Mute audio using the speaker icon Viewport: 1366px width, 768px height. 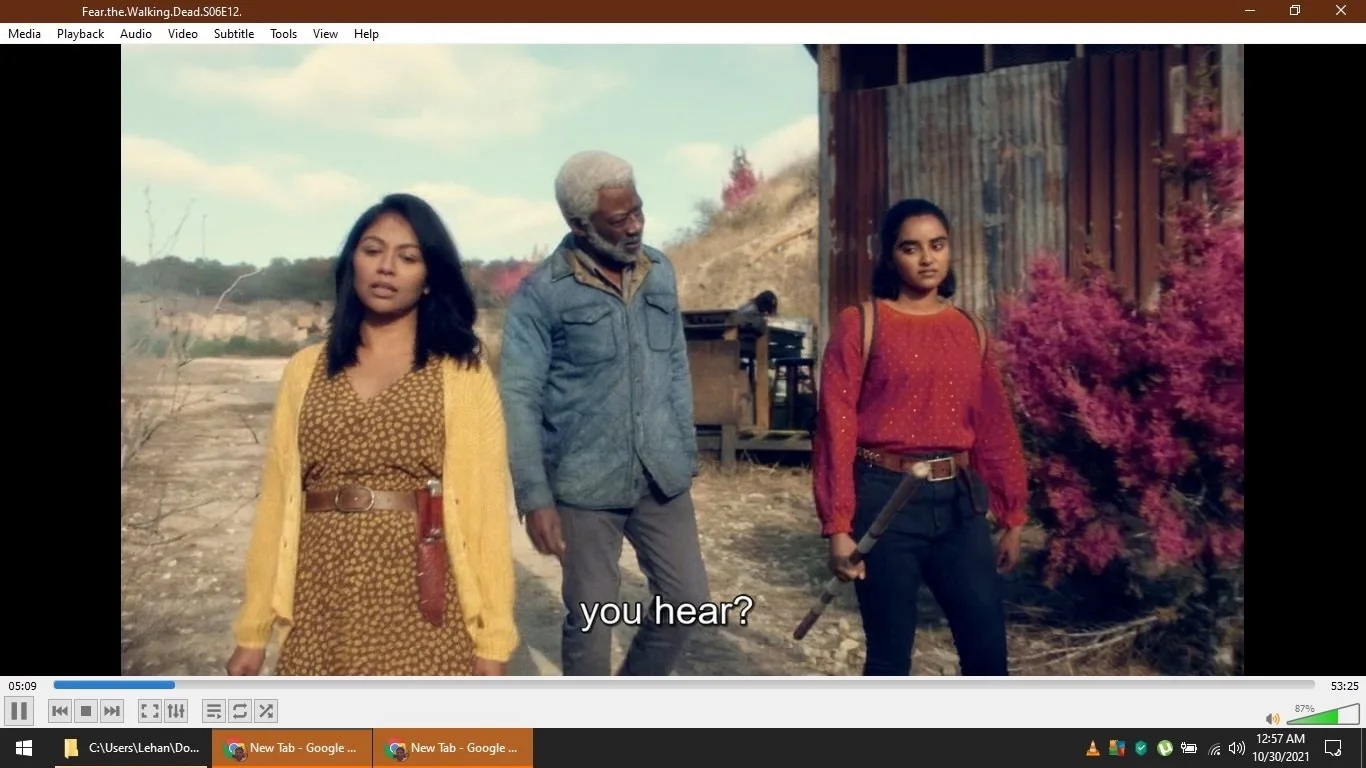tap(1272, 718)
